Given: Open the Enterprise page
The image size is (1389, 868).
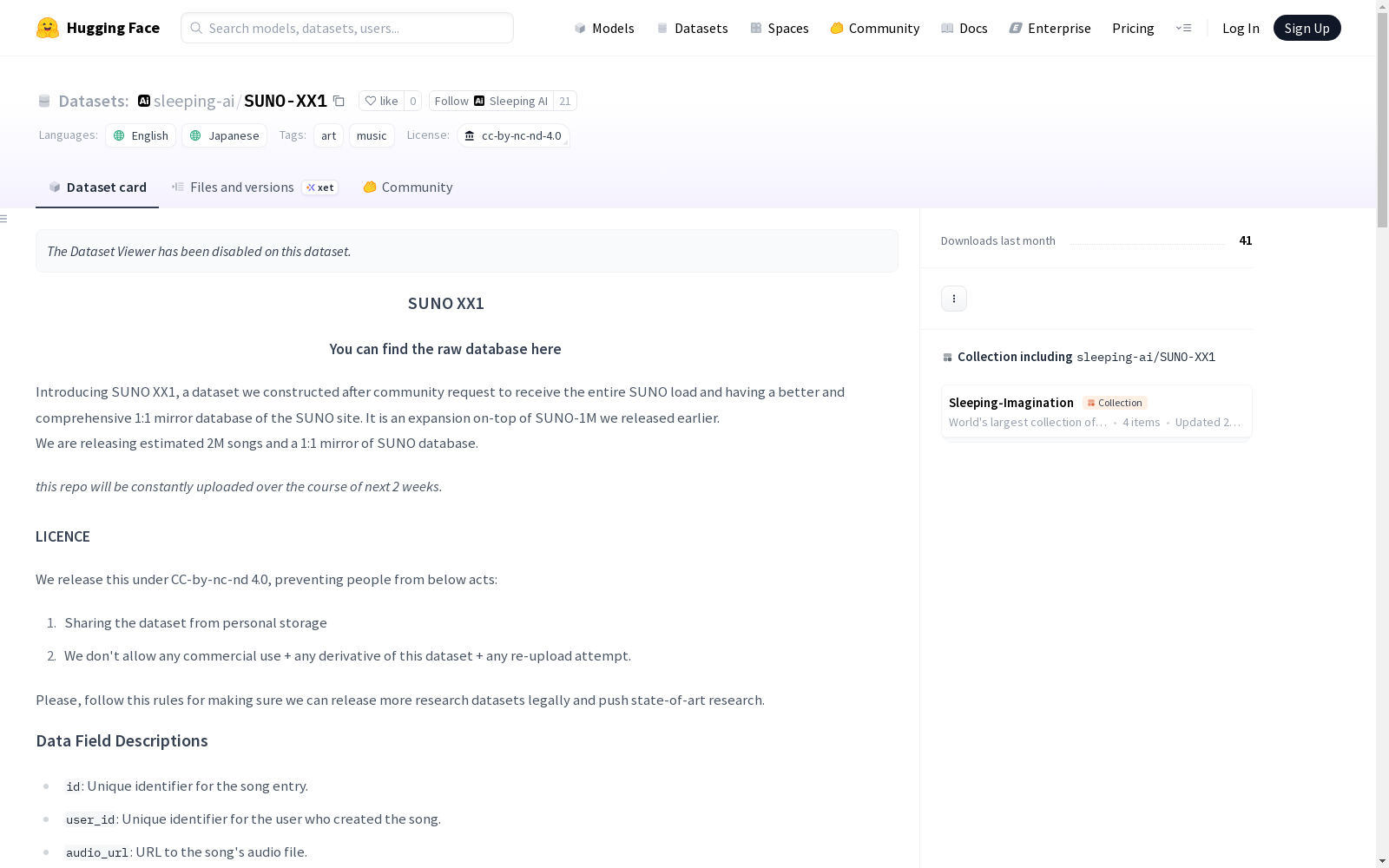Looking at the screenshot, I should pos(1050,28).
